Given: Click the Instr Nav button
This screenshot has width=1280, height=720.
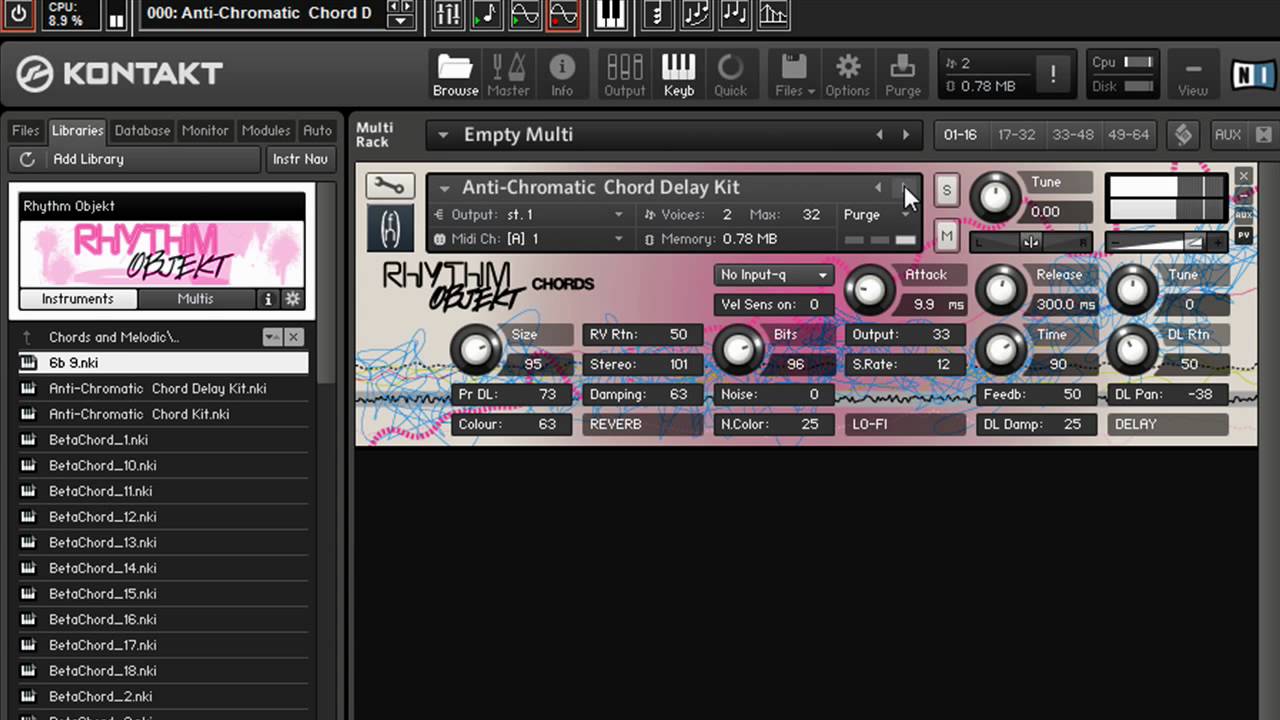Looking at the screenshot, I should tap(301, 159).
